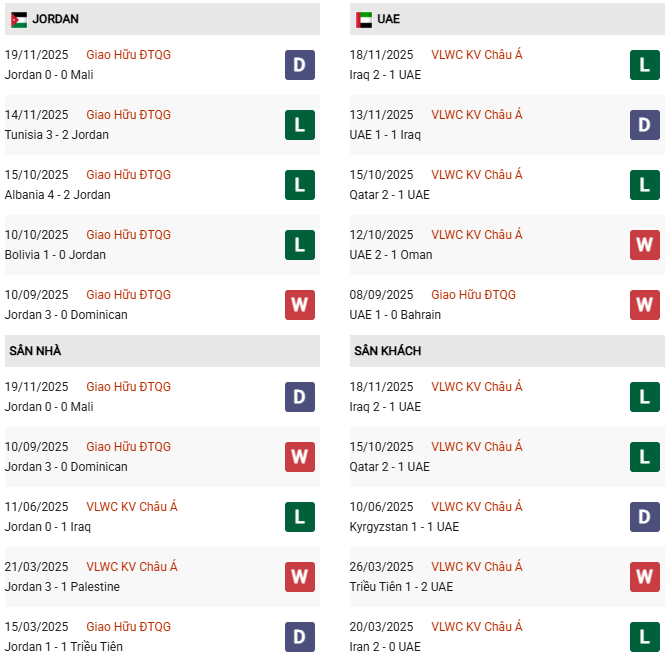Click D badge for UAE 1-1 Iraq
Screen dimensions: 666x659
click(x=645, y=125)
